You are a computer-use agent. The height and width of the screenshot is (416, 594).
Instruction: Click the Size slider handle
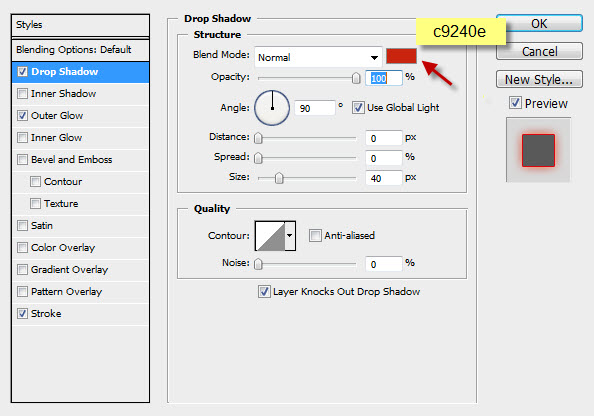pyautogui.click(x=279, y=178)
